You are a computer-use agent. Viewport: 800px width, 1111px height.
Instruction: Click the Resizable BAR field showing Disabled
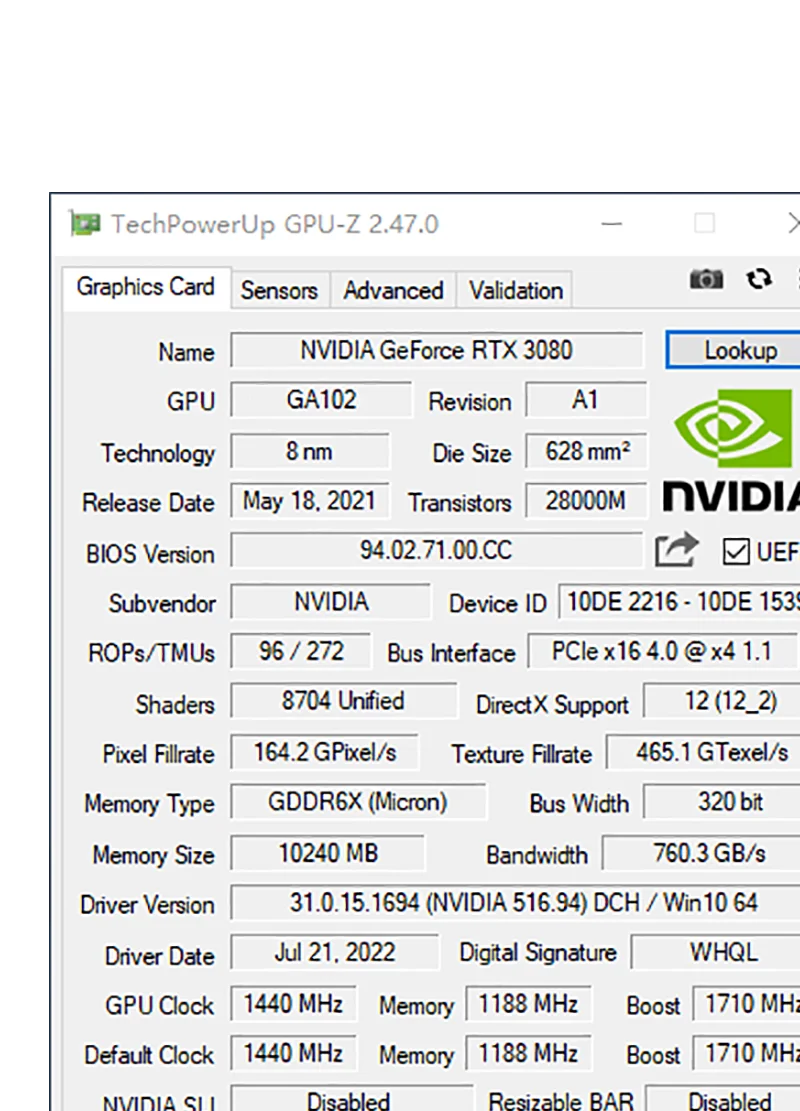click(723, 1099)
